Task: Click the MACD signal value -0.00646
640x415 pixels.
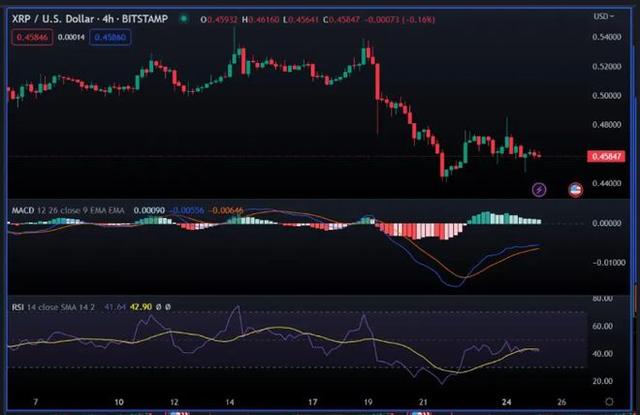Action: pyautogui.click(x=226, y=211)
